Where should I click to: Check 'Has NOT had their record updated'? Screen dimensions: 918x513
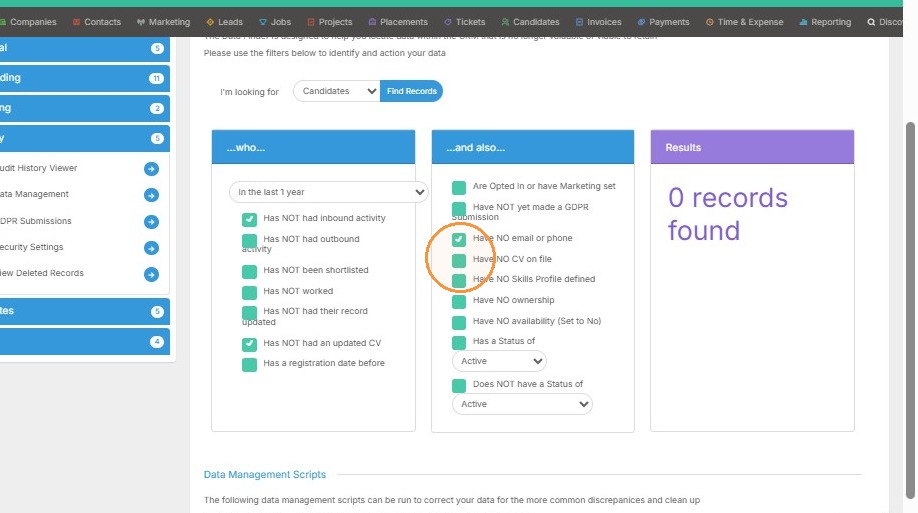click(x=249, y=313)
